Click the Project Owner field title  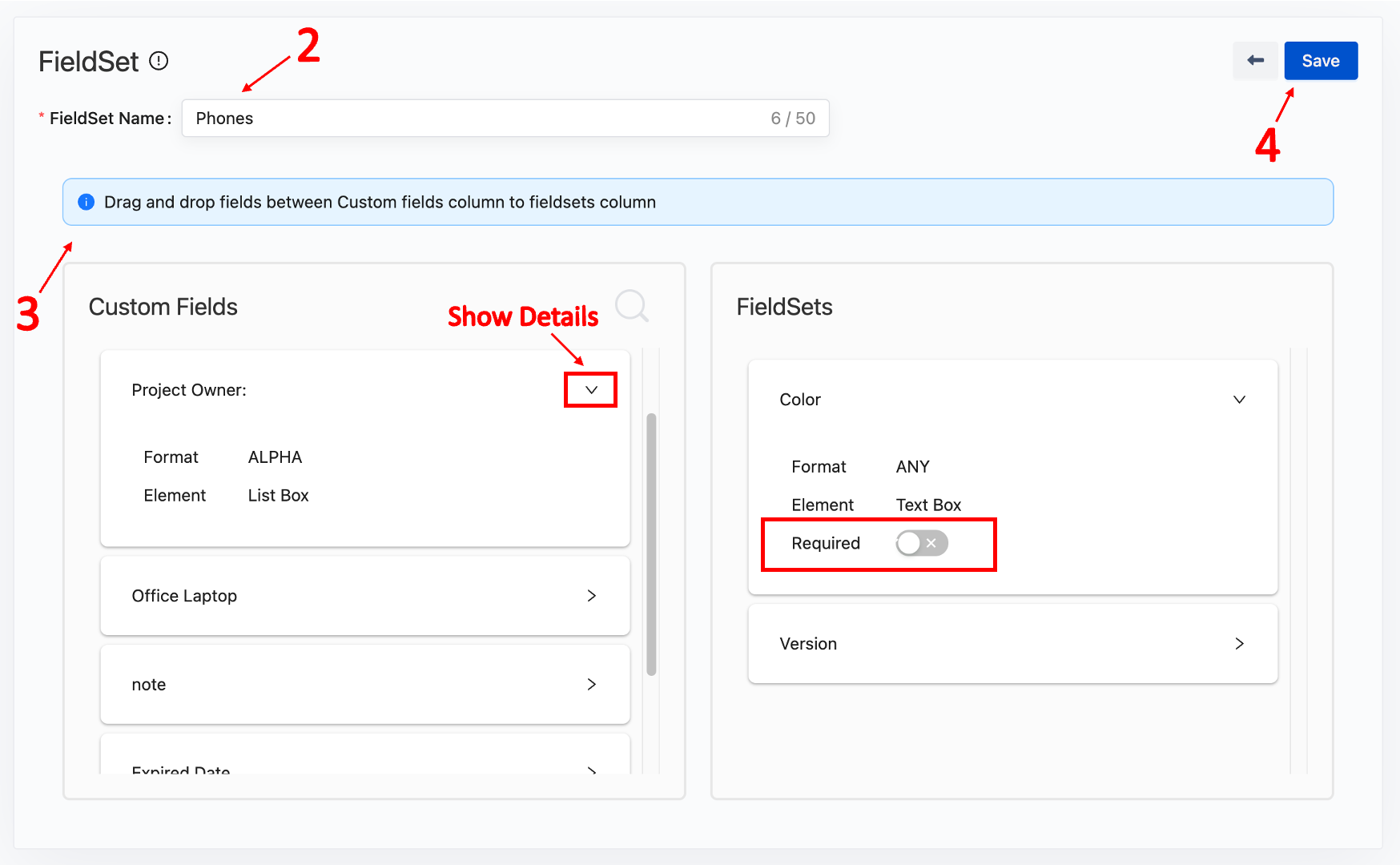(x=189, y=390)
